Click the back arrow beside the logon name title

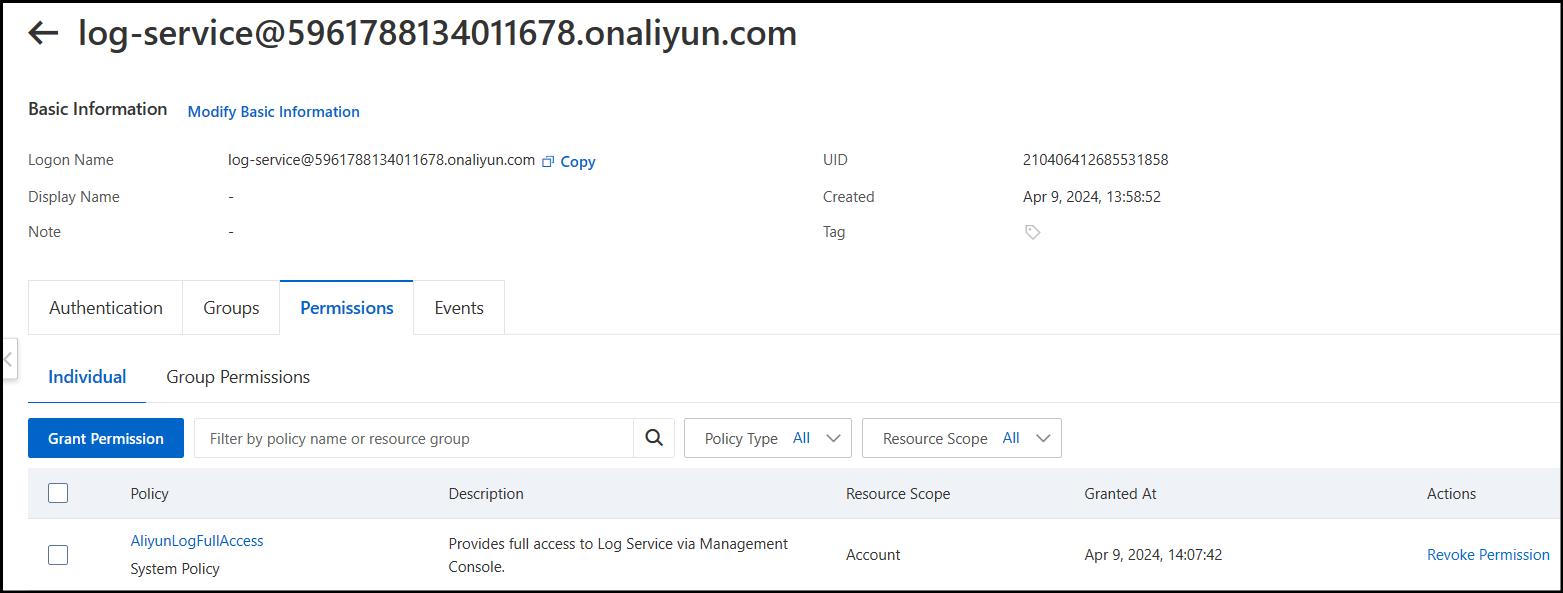coord(43,33)
